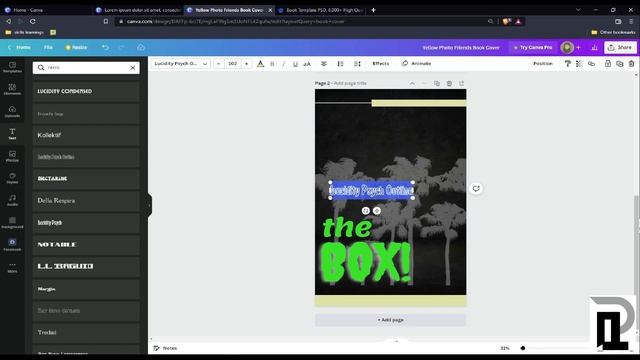Click the Add page button
The image size is (640, 360).
(390, 320)
